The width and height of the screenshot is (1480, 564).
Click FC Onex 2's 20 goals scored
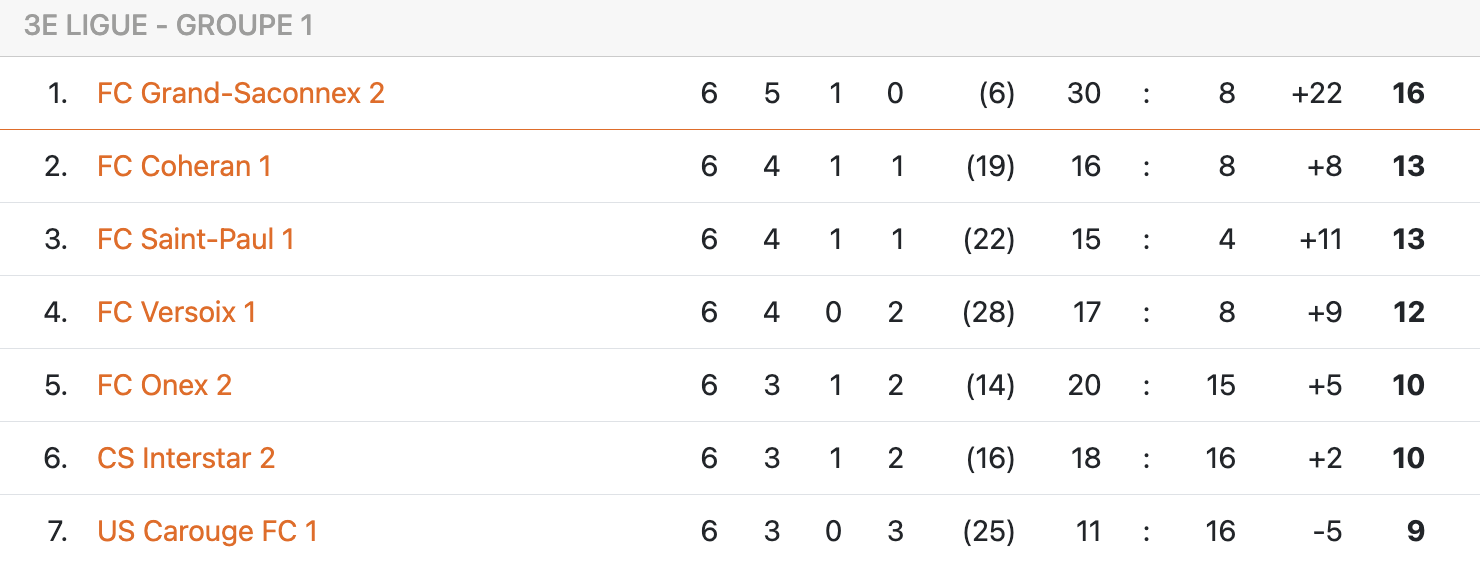pyautogui.click(x=1084, y=385)
